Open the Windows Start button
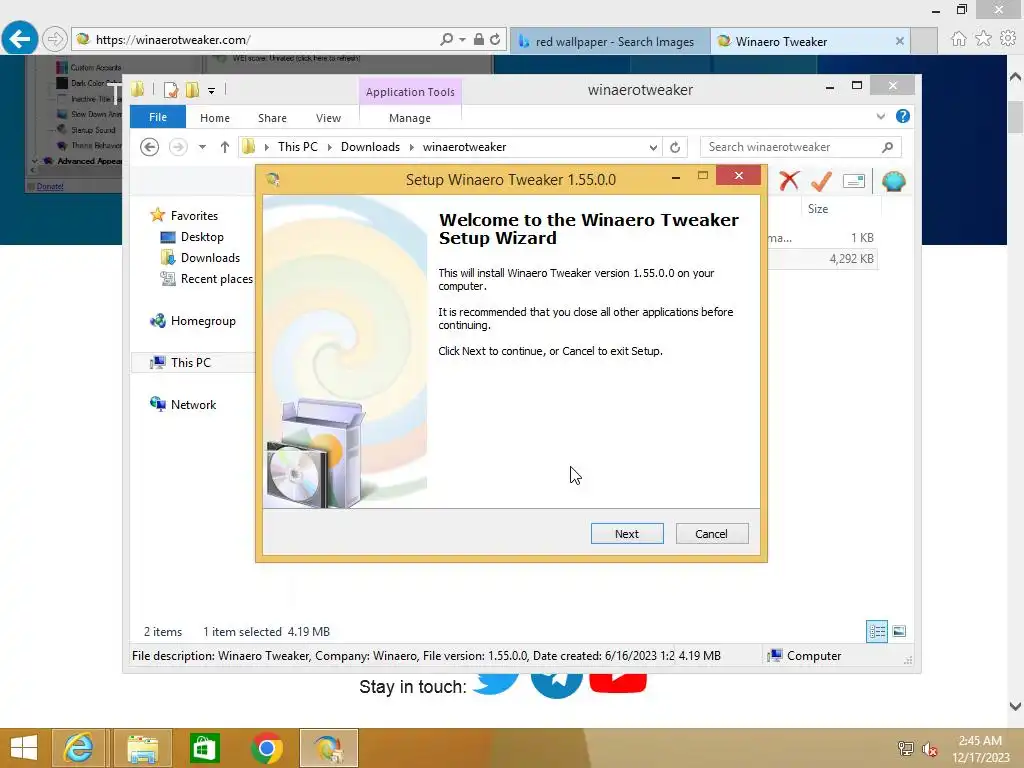1024x768 pixels. point(24,748)
